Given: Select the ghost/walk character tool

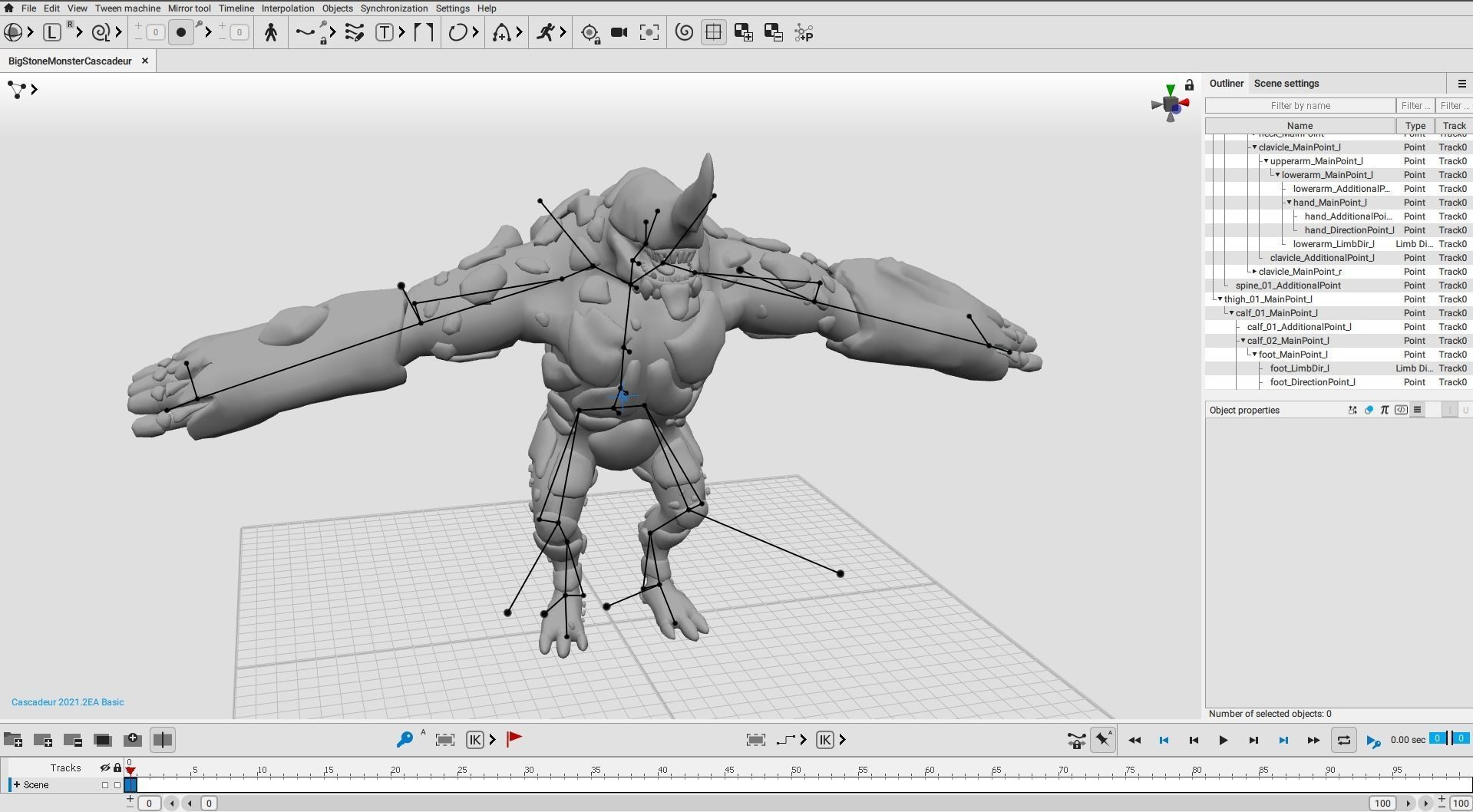Looking at the screenshot, I should tap(271, 32).
